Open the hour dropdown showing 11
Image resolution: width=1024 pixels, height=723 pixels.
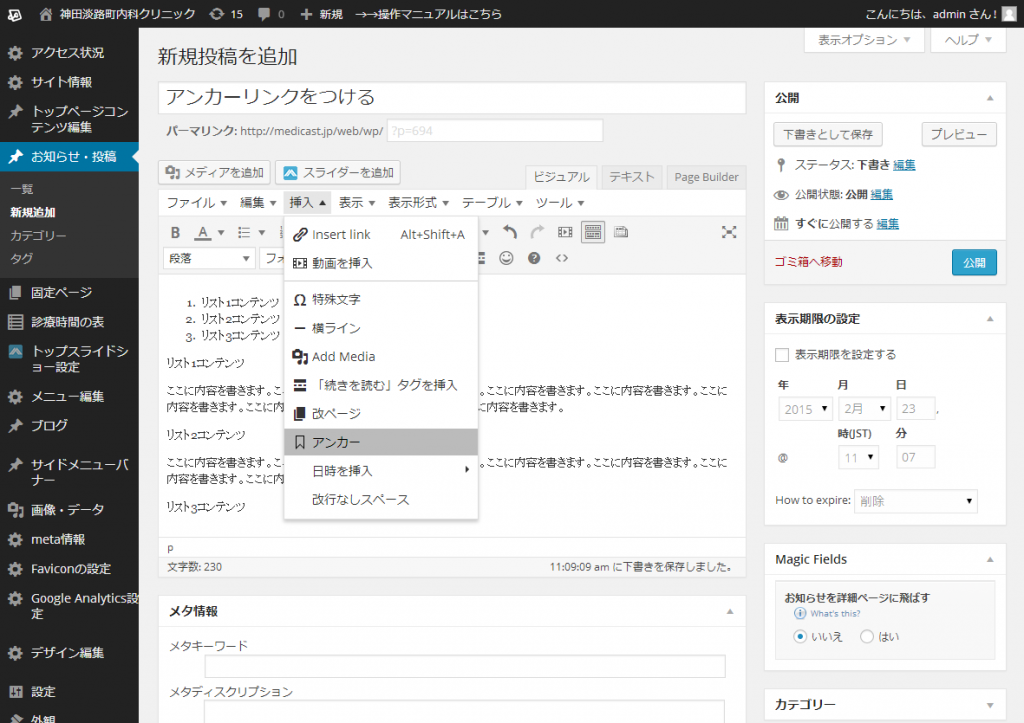[x=858, y=457]
